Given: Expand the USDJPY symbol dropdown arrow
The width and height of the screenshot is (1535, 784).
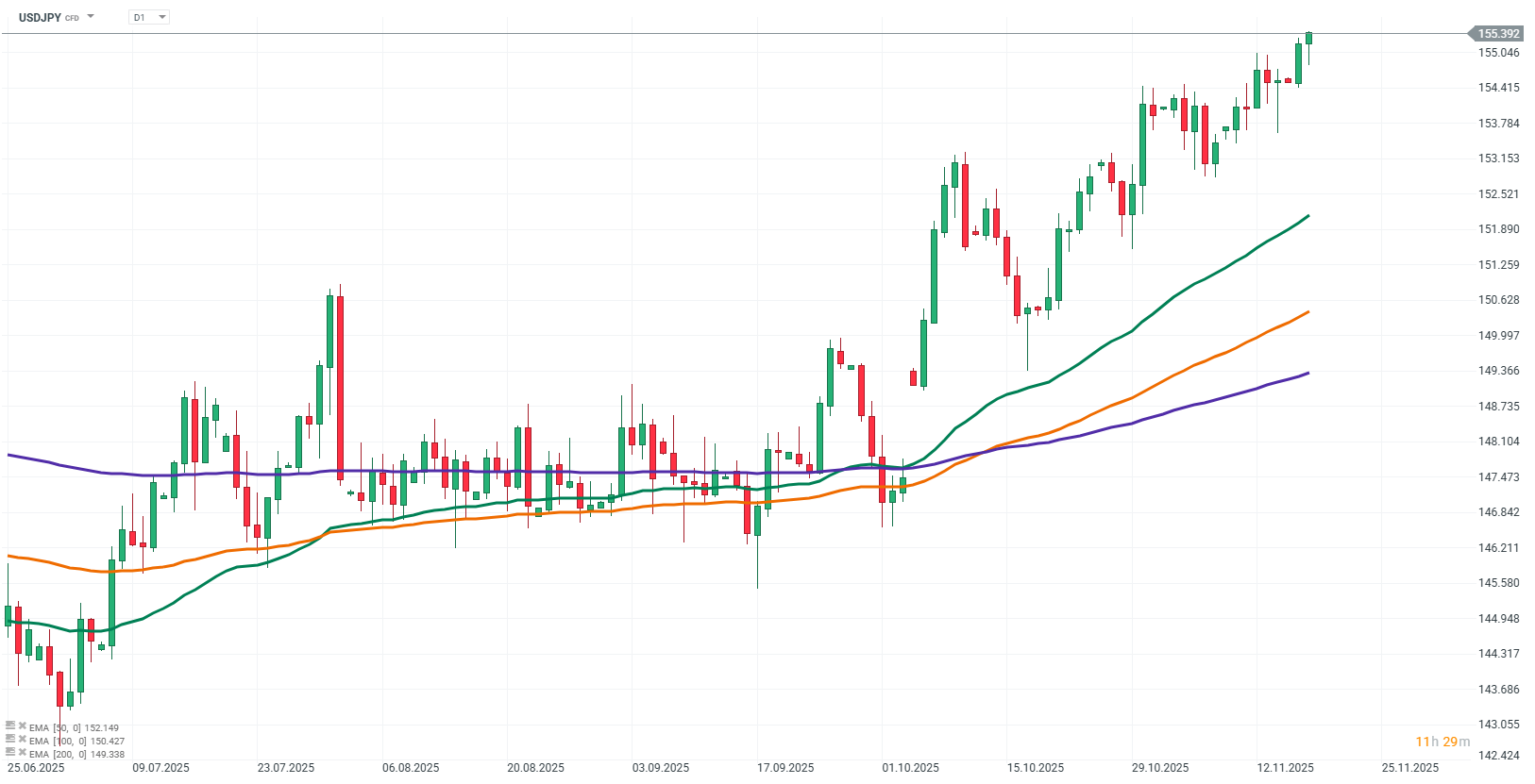Looking at the screenshot, I should (91, 17).
